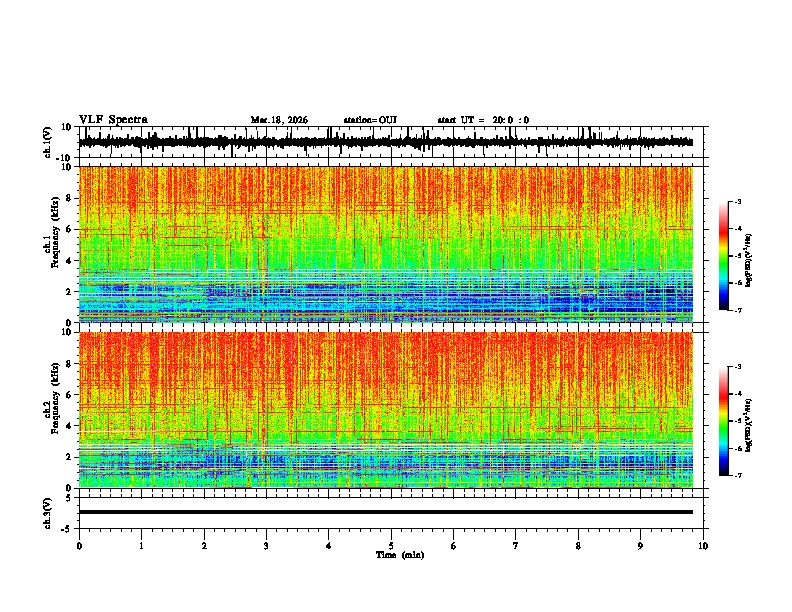Click the ch.1 spectrogram color scale bar
792x612 pixels.
(724, 256)
